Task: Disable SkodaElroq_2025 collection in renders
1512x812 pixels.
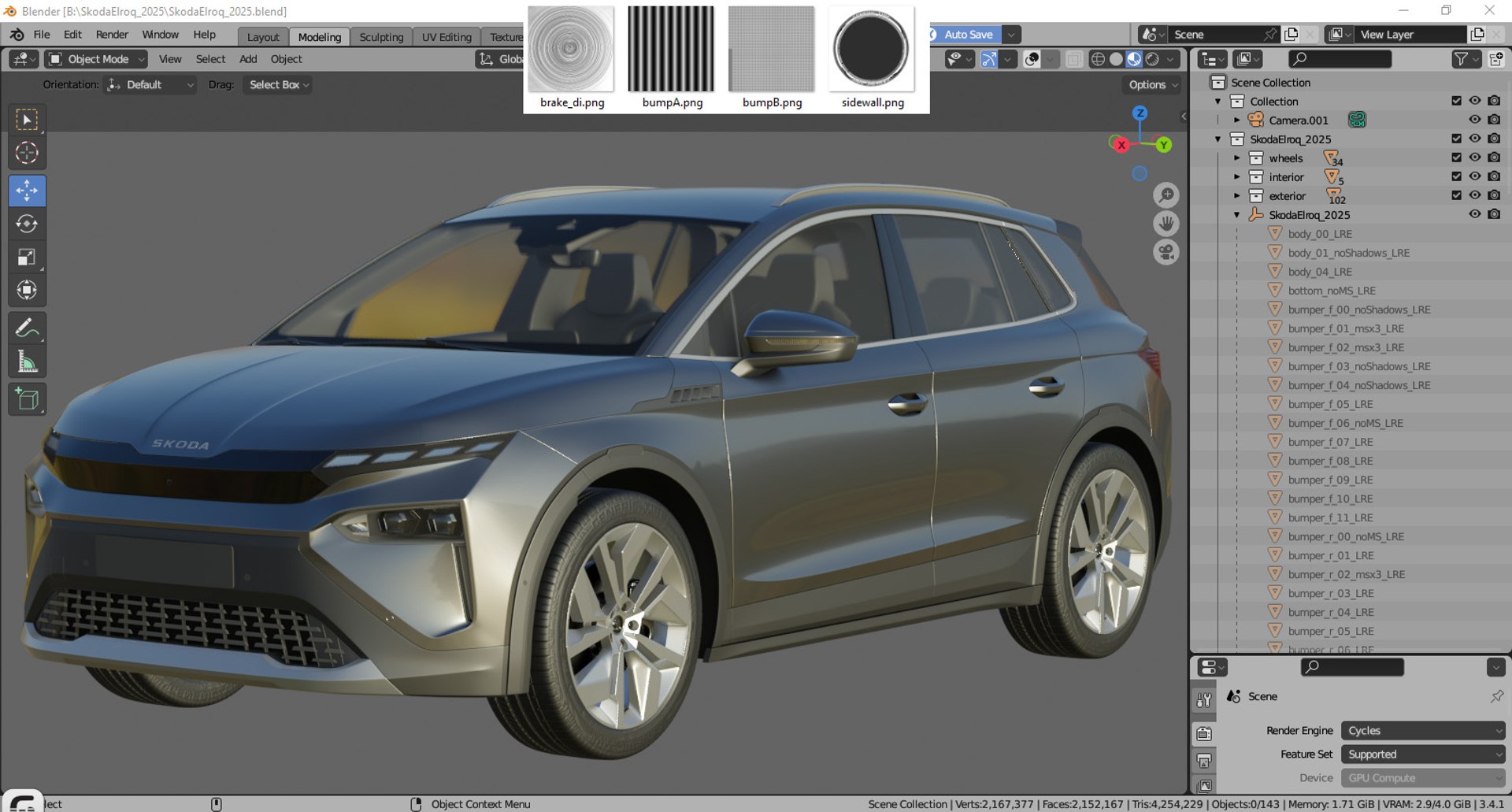Action: [x=1494, y=139]
